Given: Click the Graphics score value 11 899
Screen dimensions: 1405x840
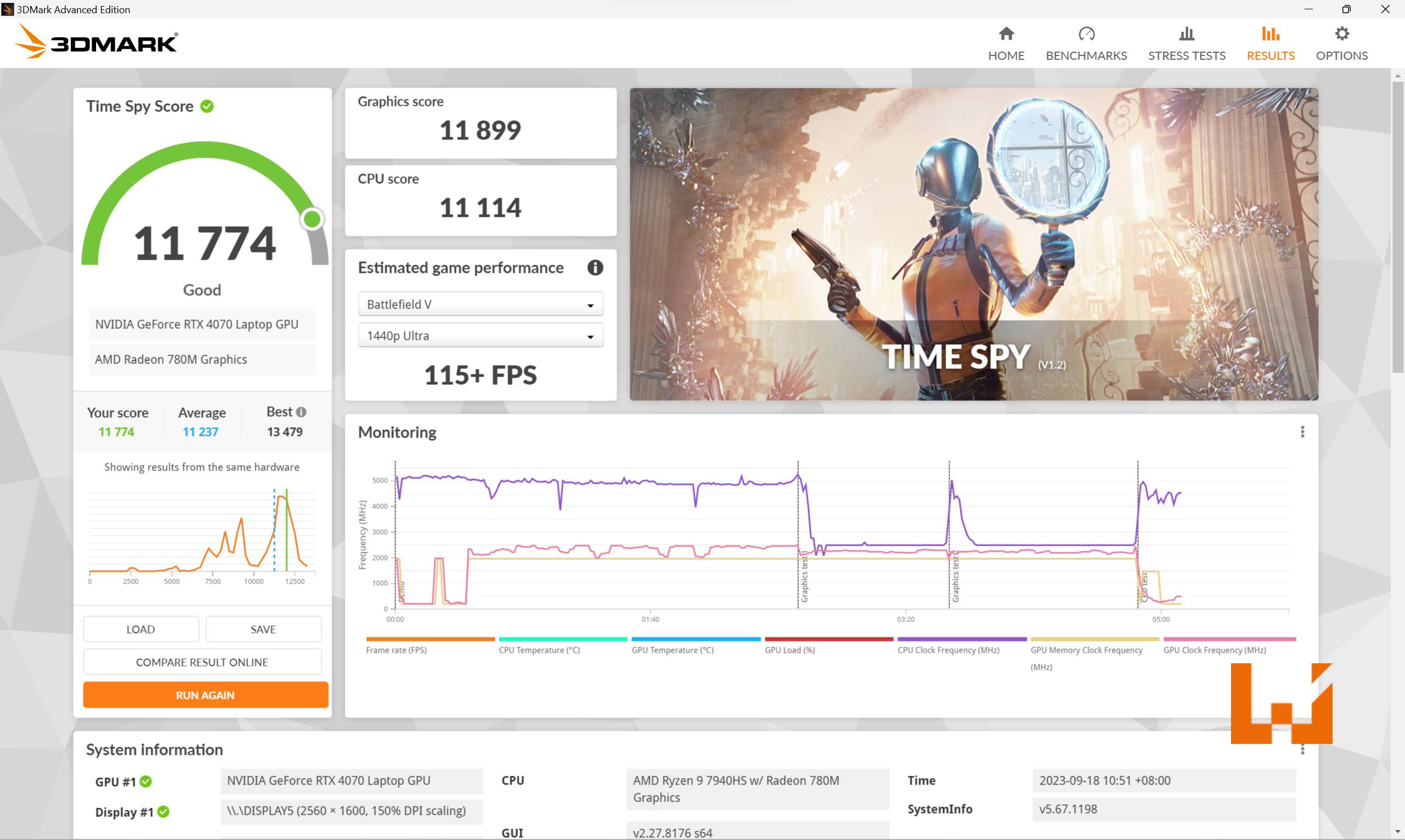Looking at the screenshot, I should pos(480,130).
